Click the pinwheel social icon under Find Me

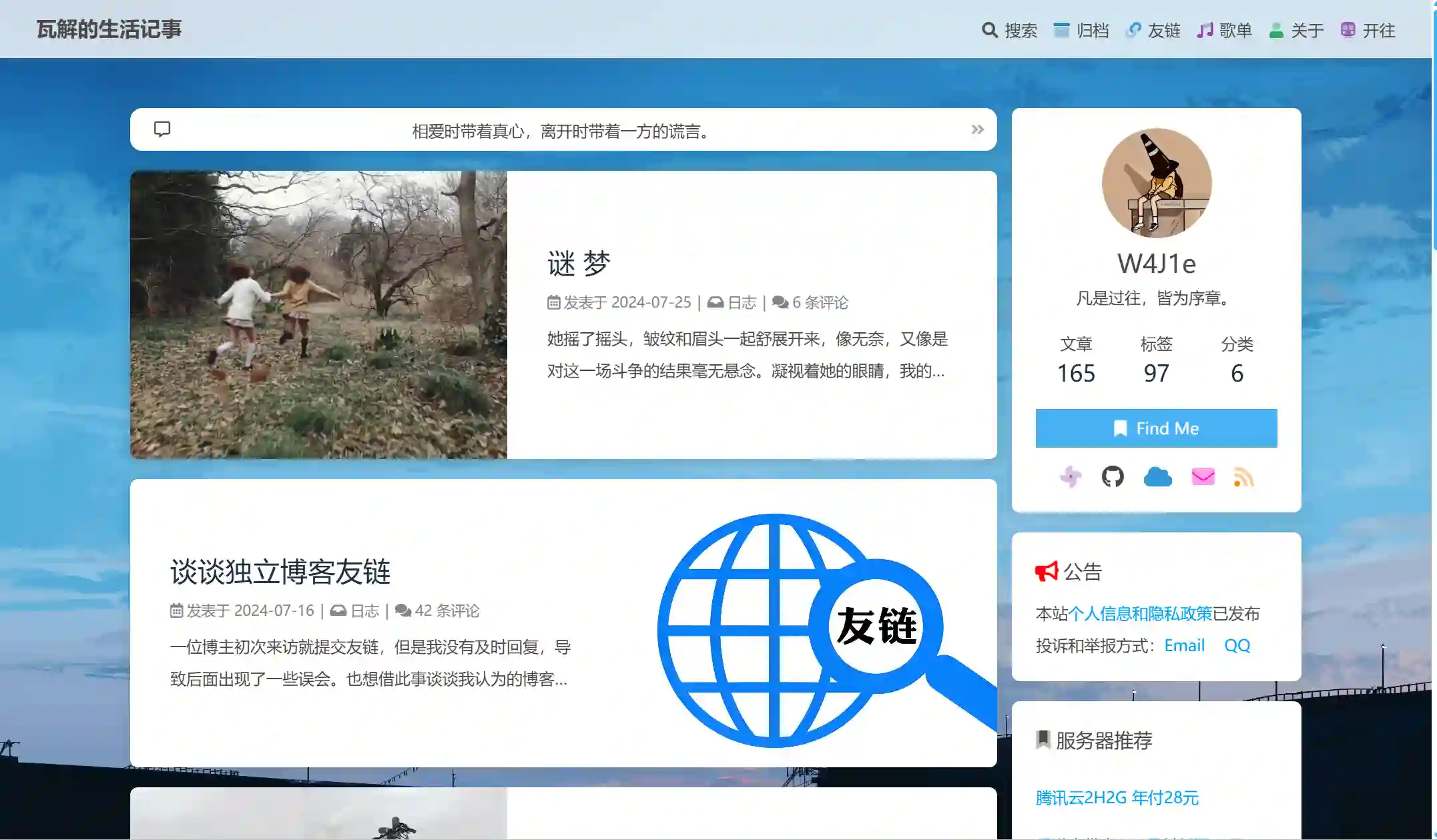[1071, 477]
